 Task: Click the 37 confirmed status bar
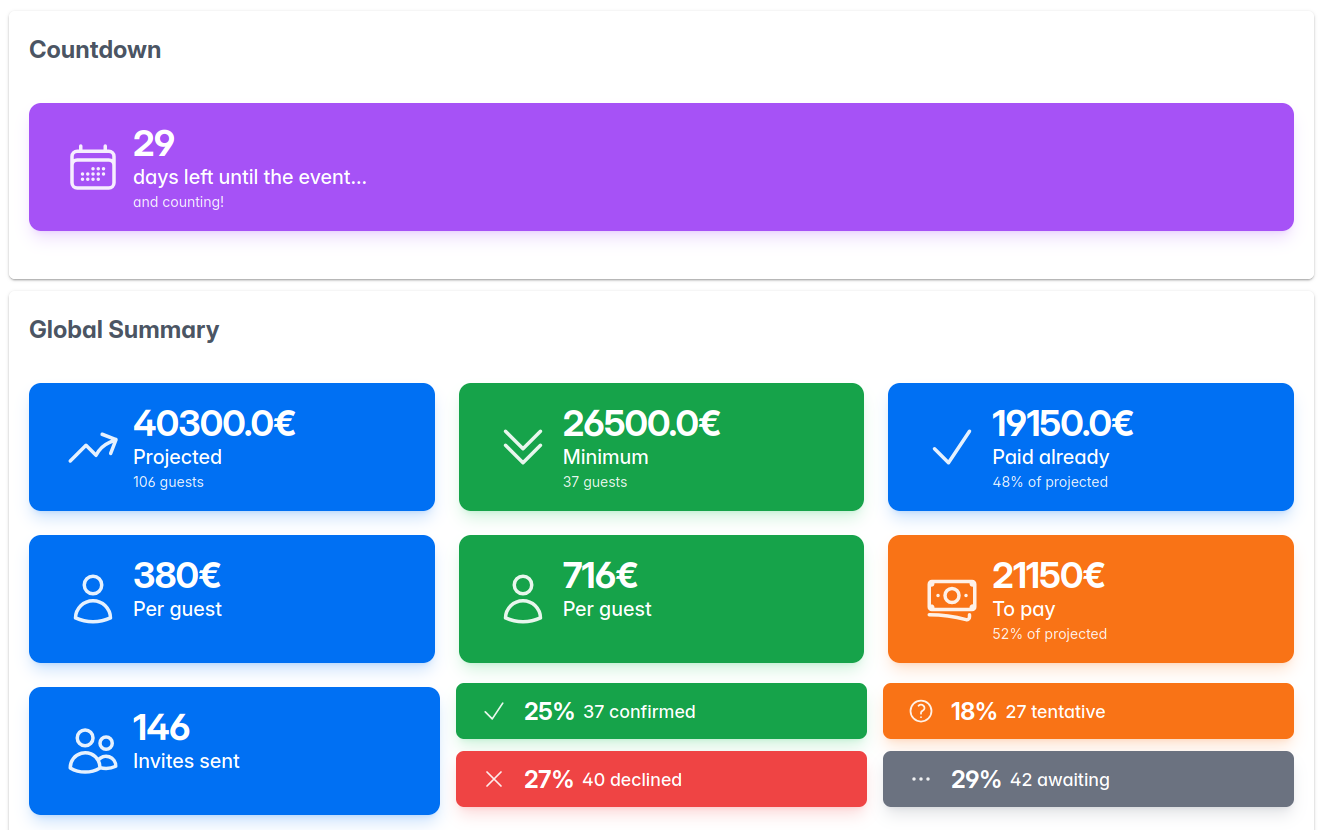click(661, 711)
